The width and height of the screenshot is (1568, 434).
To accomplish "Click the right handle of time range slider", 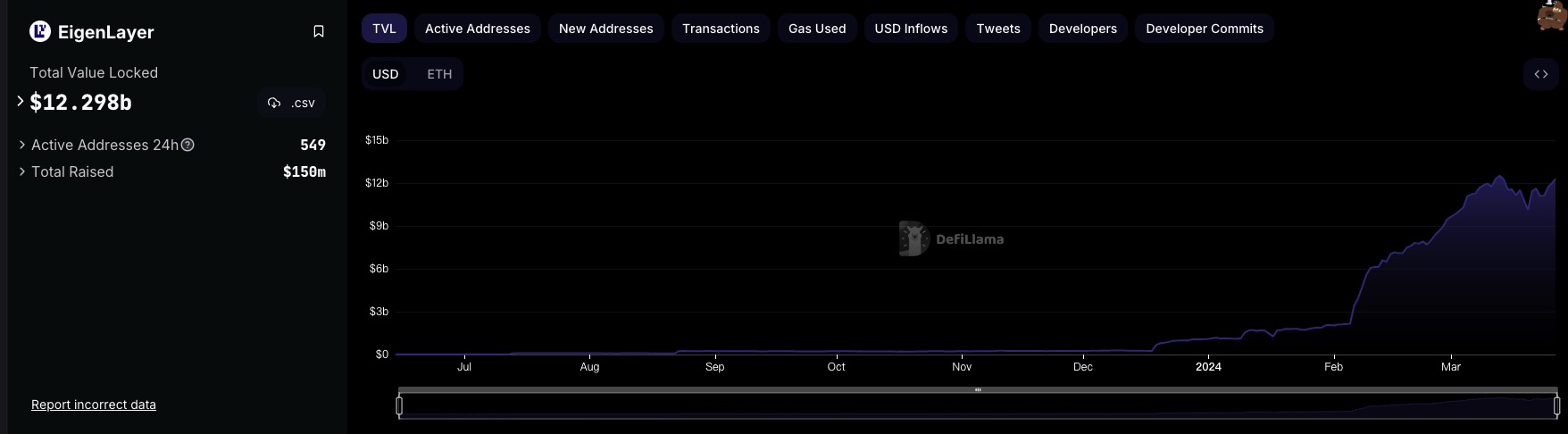I will (x=1556, y=405).
